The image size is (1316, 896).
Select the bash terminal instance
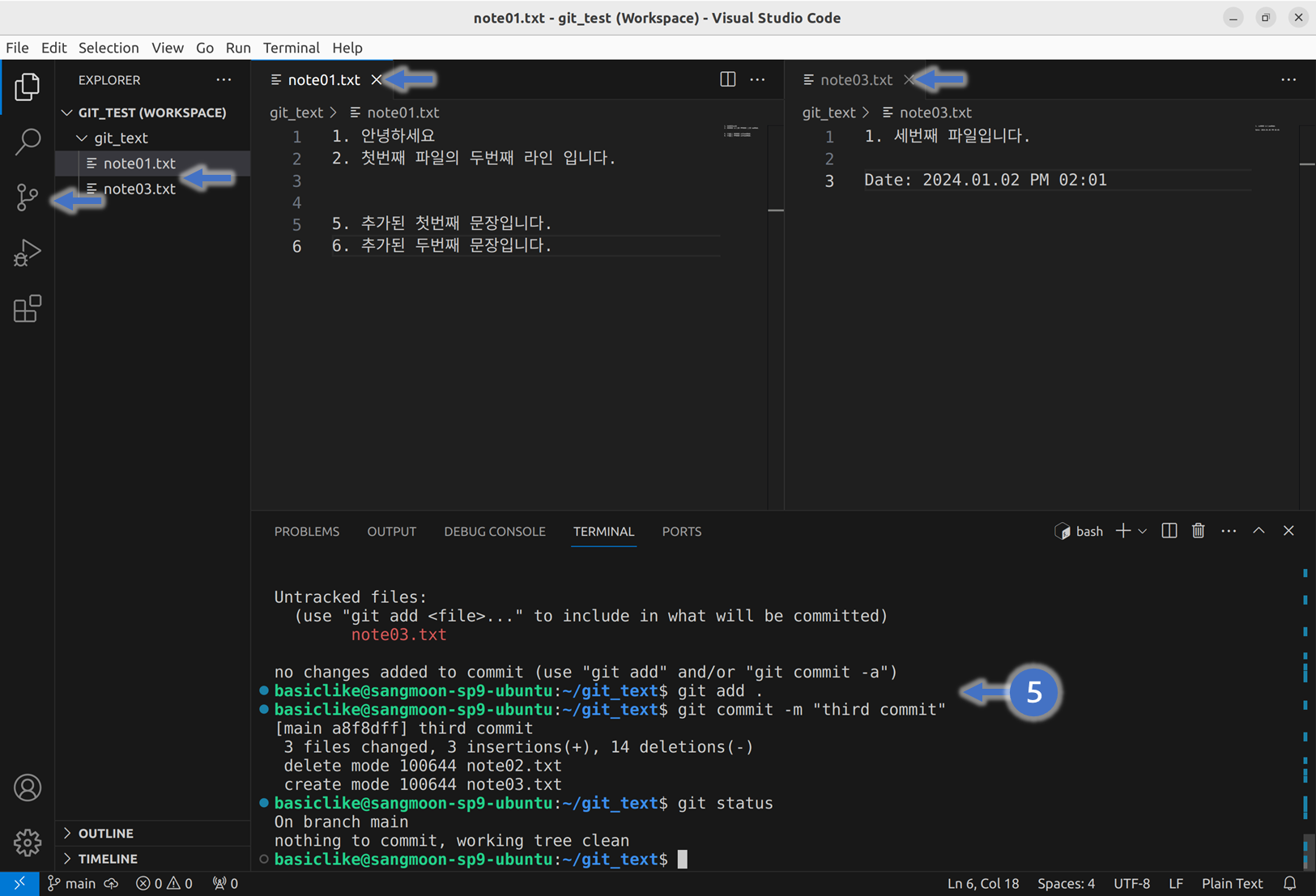[x=1079, y=531]
